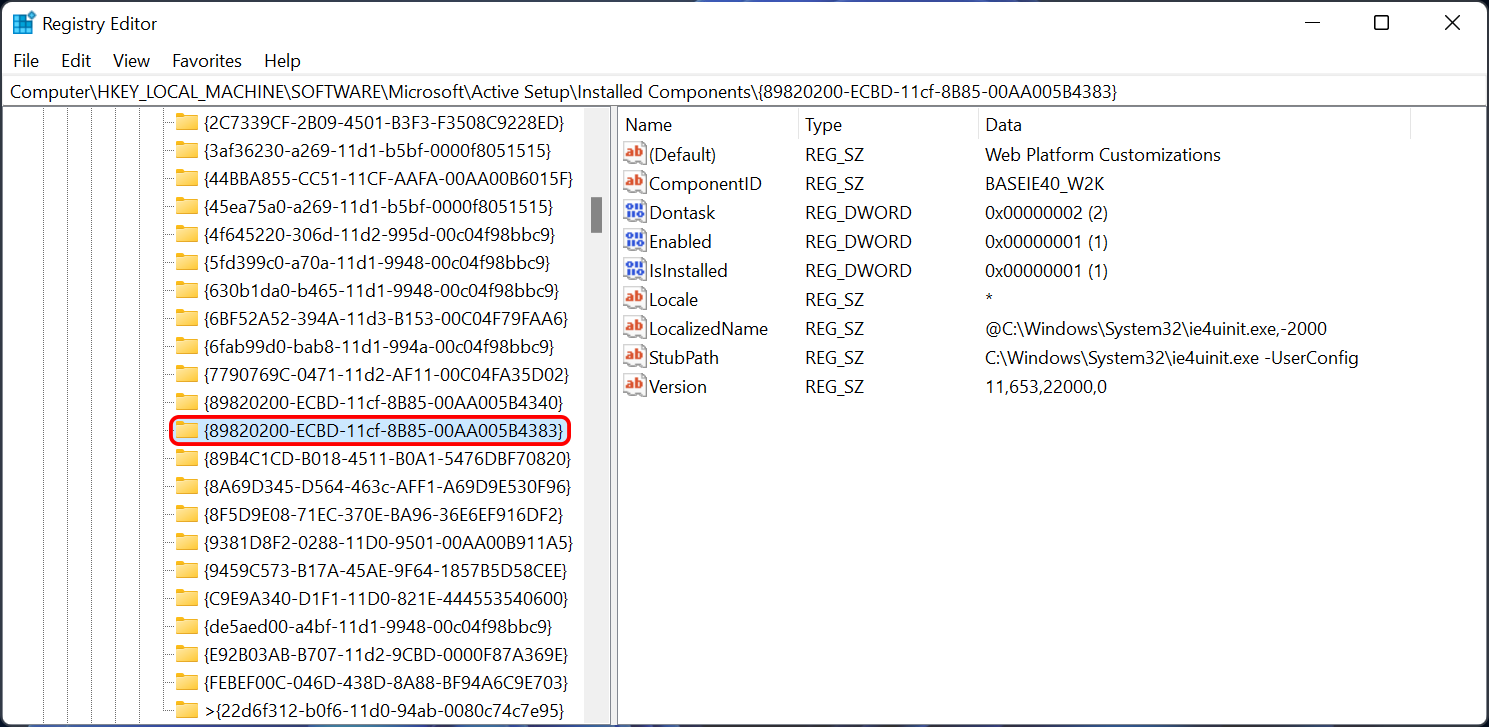Click data 'Web Platform Customizations'
This screenshot has height=727, width=1489.
point(1103,155)
